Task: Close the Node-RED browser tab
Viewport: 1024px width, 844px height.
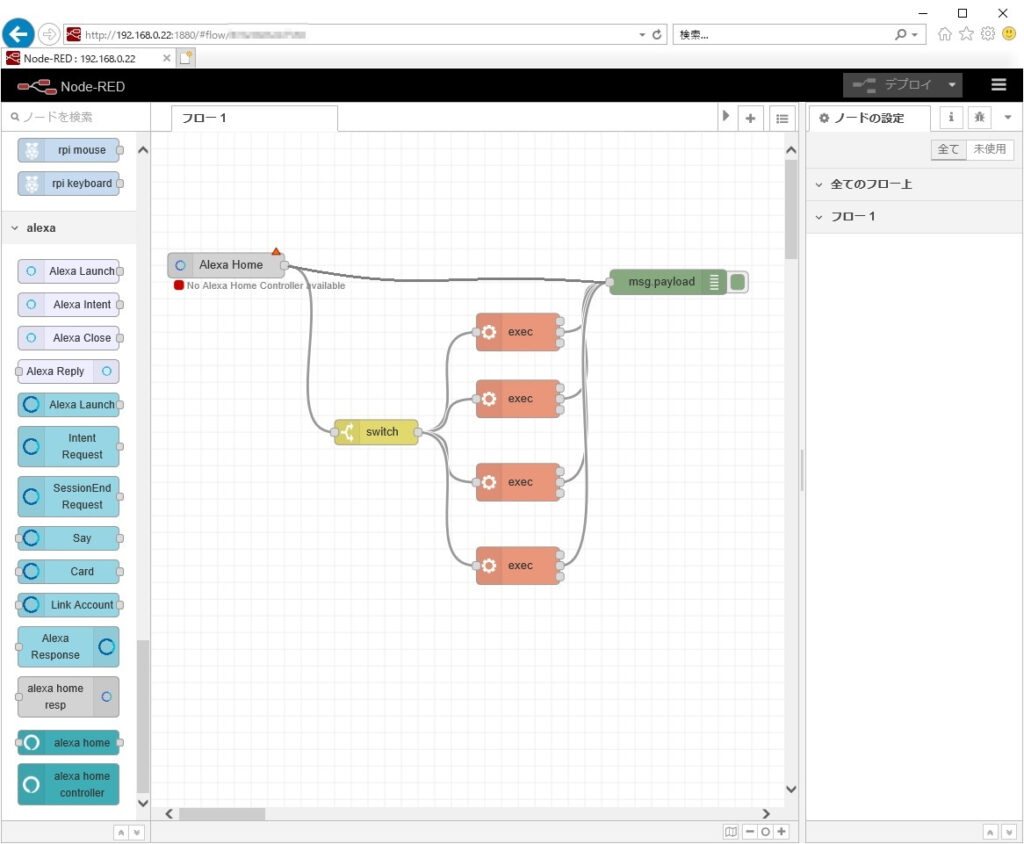Action: [x=167, y=58]
